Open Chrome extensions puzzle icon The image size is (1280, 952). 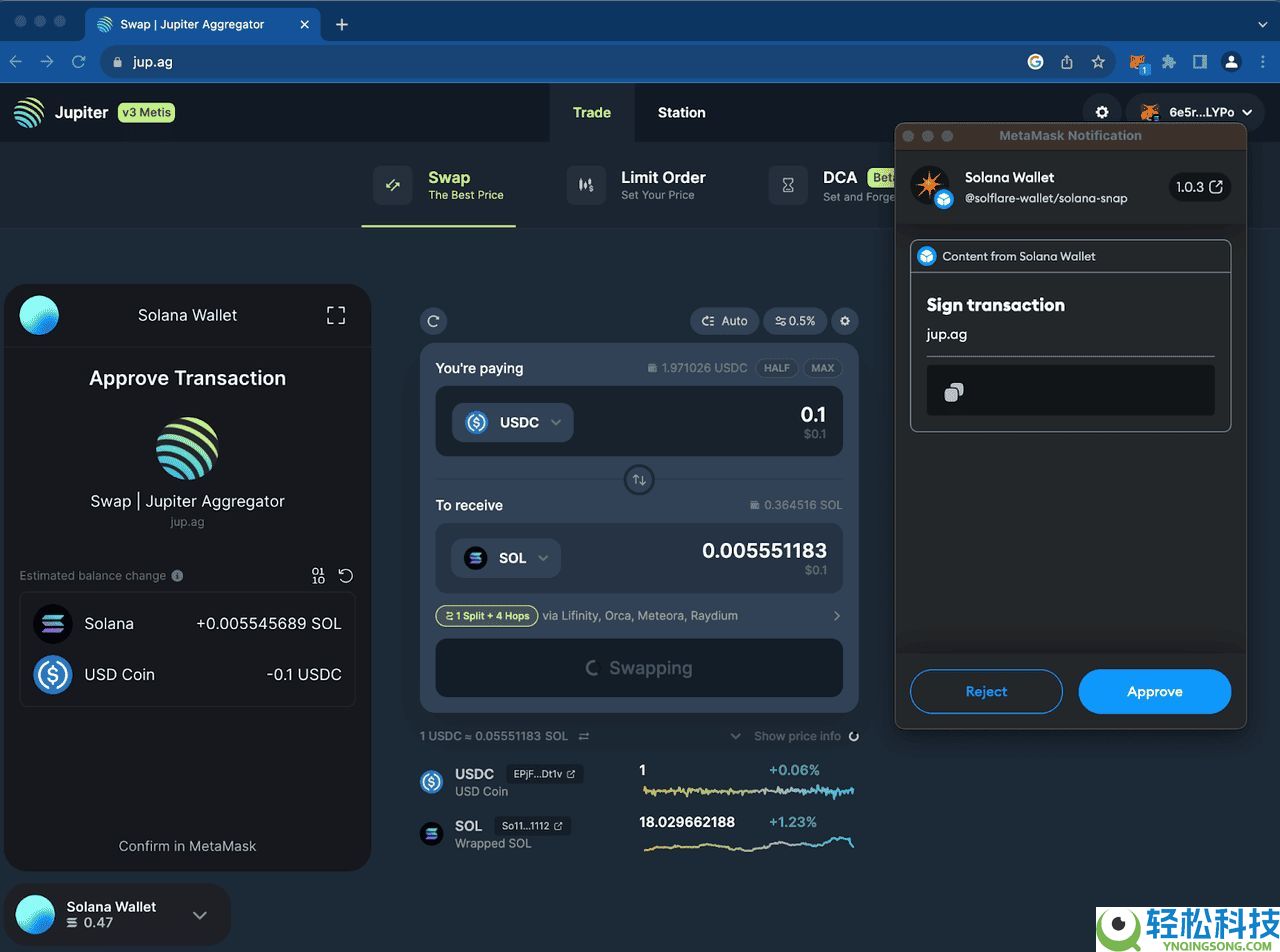pyautogui.click(x=1168, y=62)
